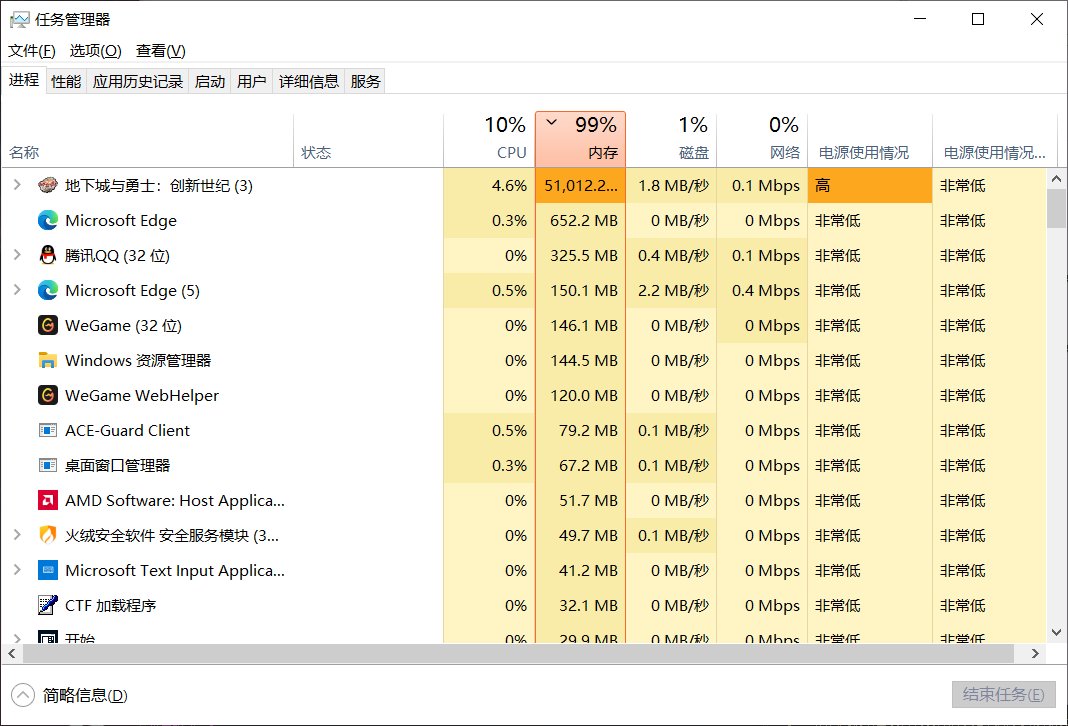
Task: Sort by the 内存 99% column header
Action: (580, 140)
